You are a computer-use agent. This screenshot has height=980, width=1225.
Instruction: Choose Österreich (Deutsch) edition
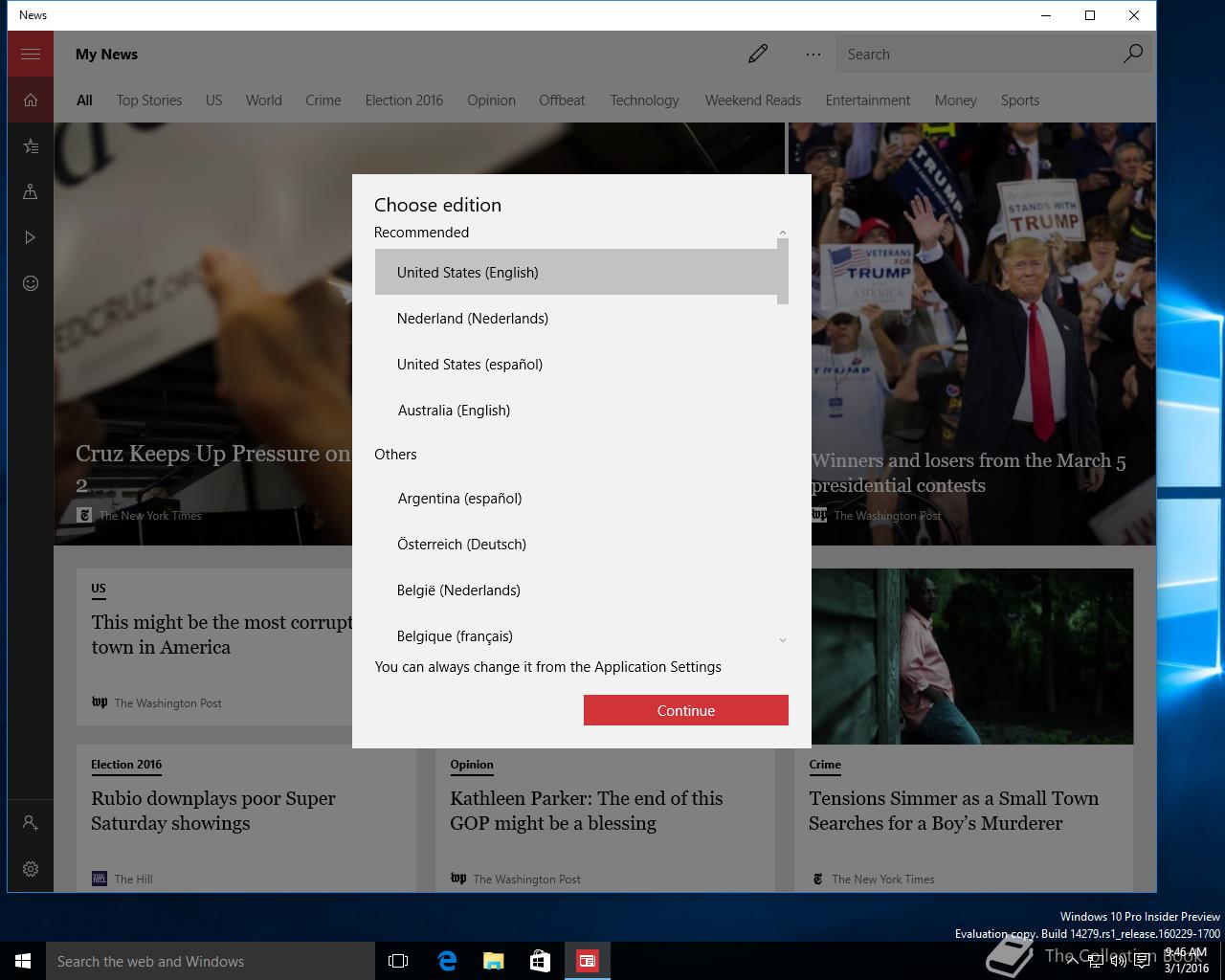[576, 544]
